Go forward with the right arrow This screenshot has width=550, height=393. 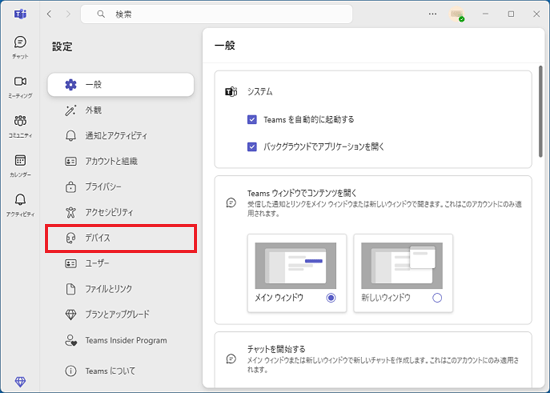68,14
